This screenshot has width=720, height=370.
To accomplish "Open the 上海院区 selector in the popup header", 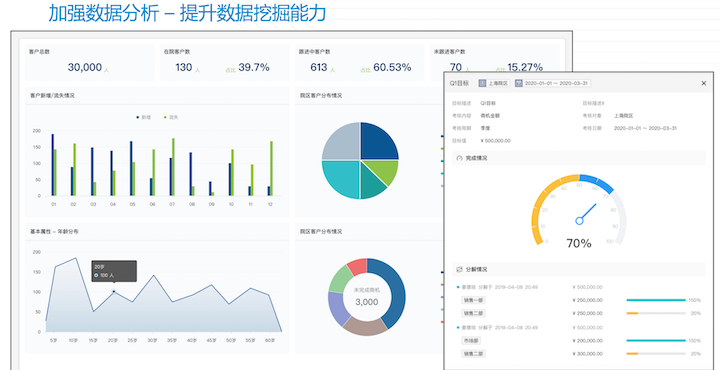I will (x=494, y=83).
